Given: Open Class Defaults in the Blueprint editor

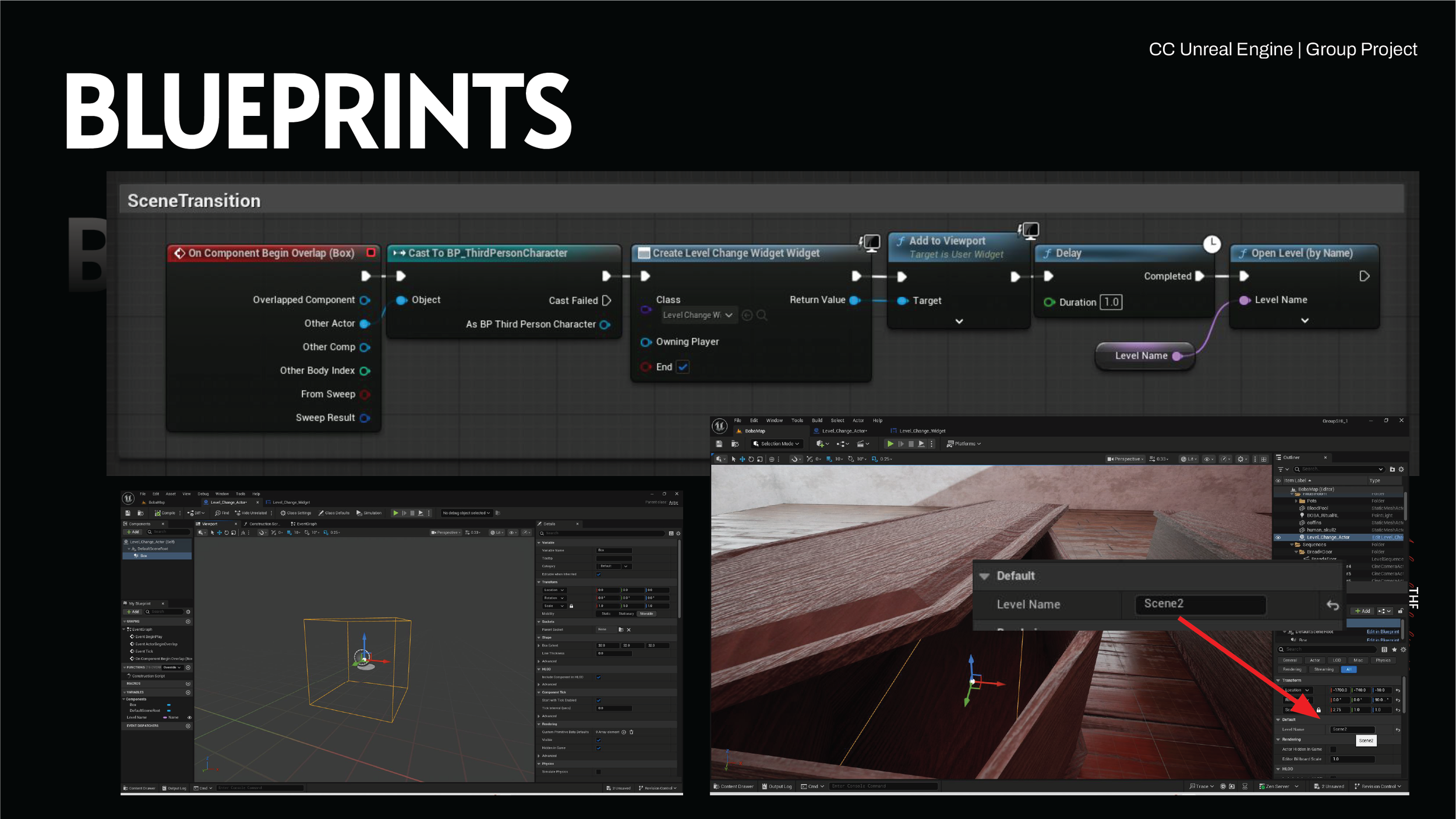Looking at the screenshot, I should point(334,513).
